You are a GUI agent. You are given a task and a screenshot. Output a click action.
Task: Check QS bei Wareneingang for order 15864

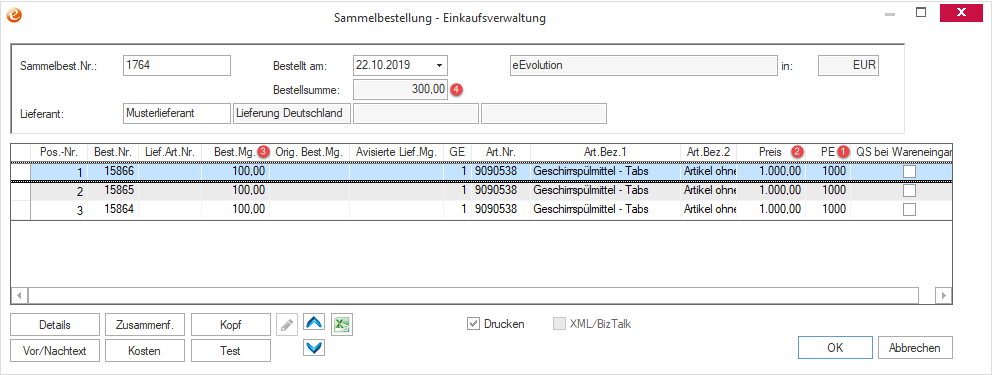(x=909, y=209)
